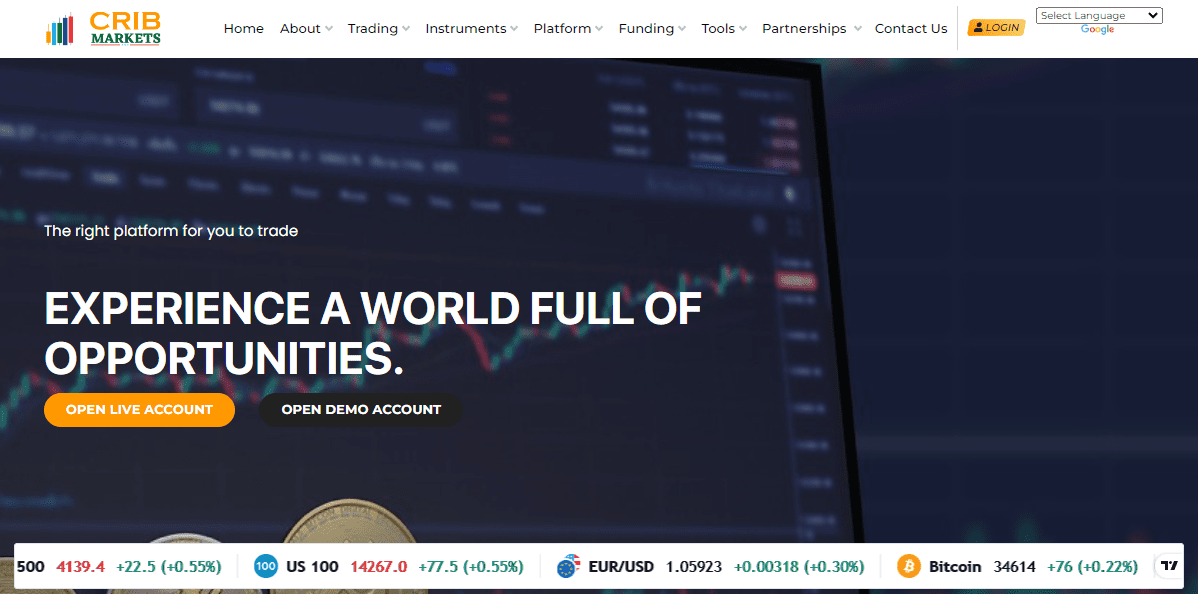Click the Crib Markets logo

coord(102,28)
